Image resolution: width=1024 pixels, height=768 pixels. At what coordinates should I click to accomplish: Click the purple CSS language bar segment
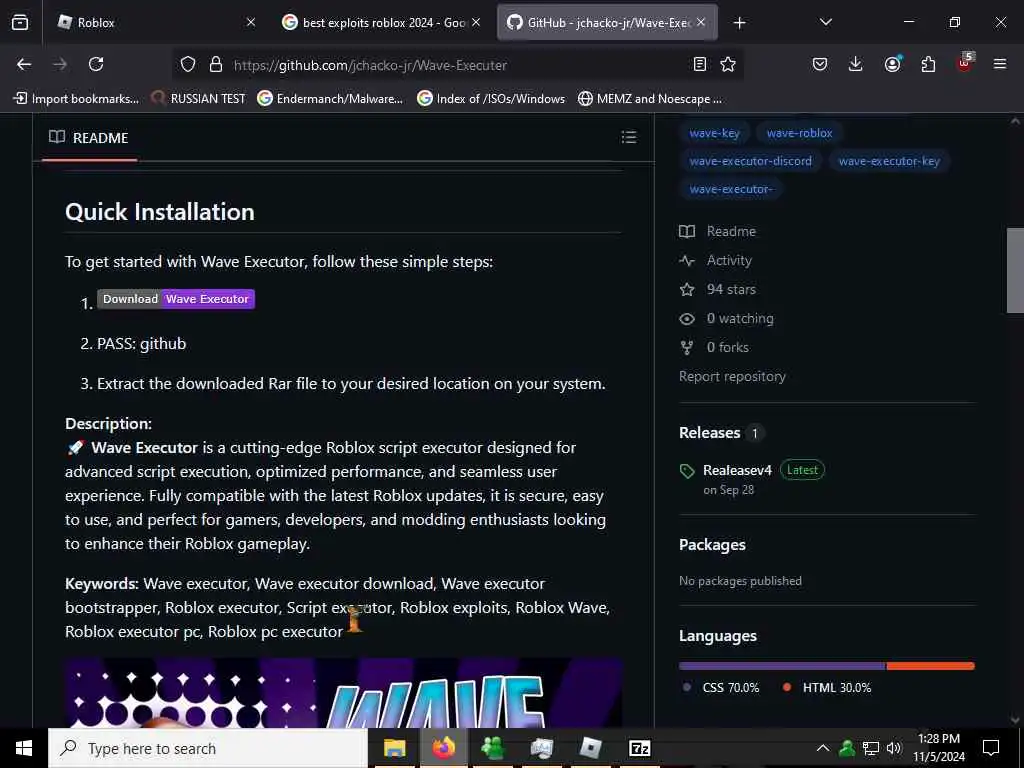tap(782, 666)
